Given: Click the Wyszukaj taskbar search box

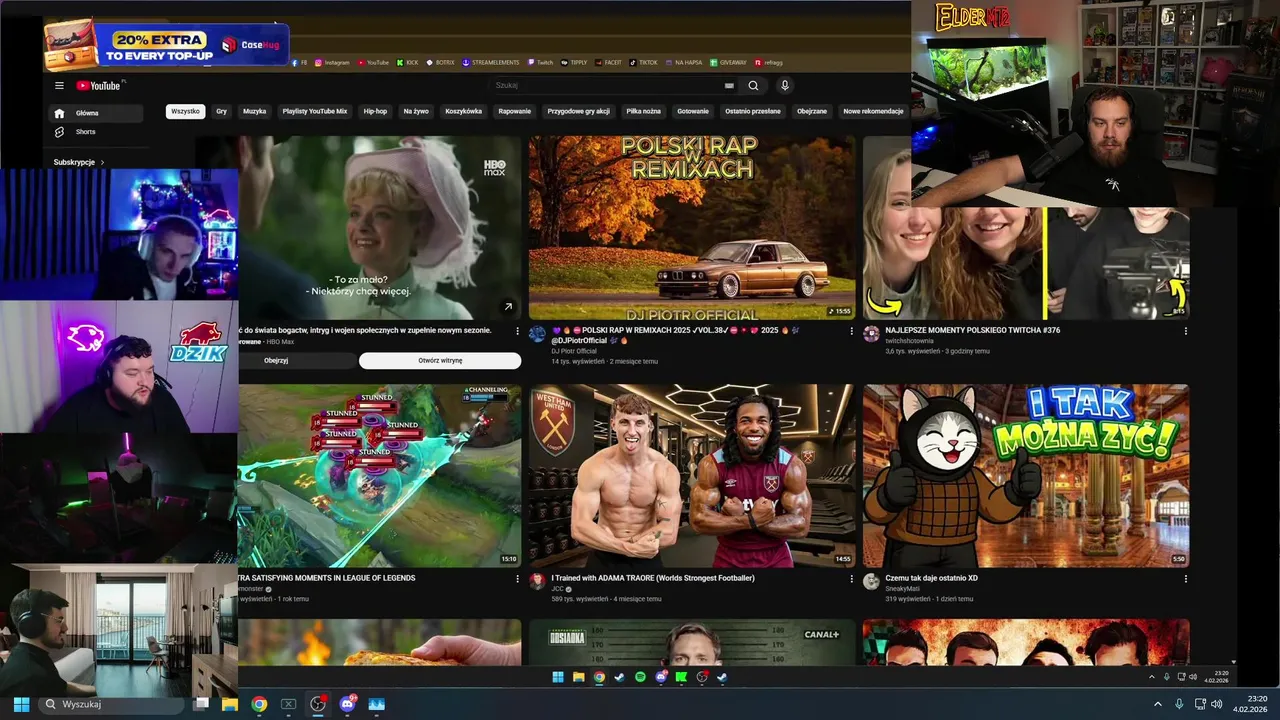Looking at the screenshot, I should pos(111,704).
